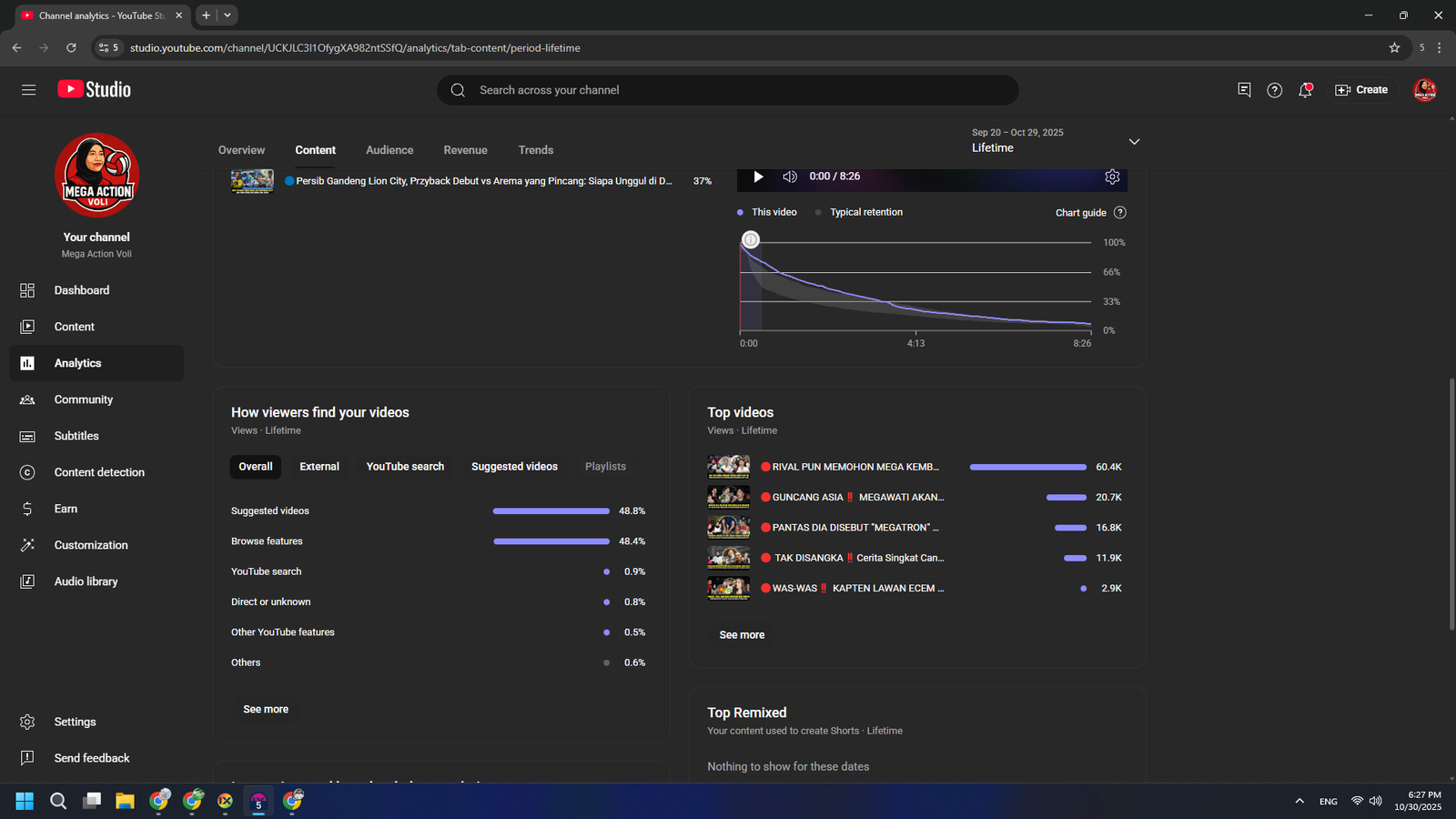Screen dimensions: 1456x819
Task: Open the WAS-WAS KAPTEN LAWAN video thumbnail
Action: tap(729, 588)
